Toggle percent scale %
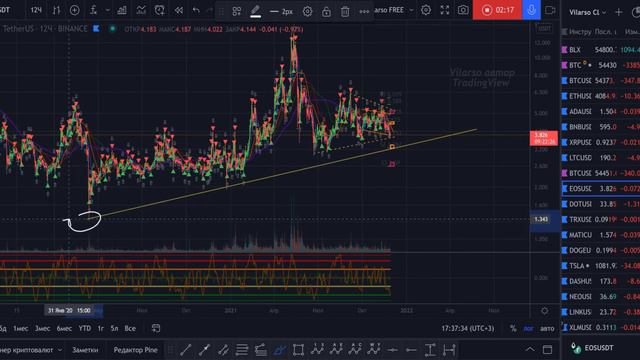The image size is (640, 360). click(513, 328)
